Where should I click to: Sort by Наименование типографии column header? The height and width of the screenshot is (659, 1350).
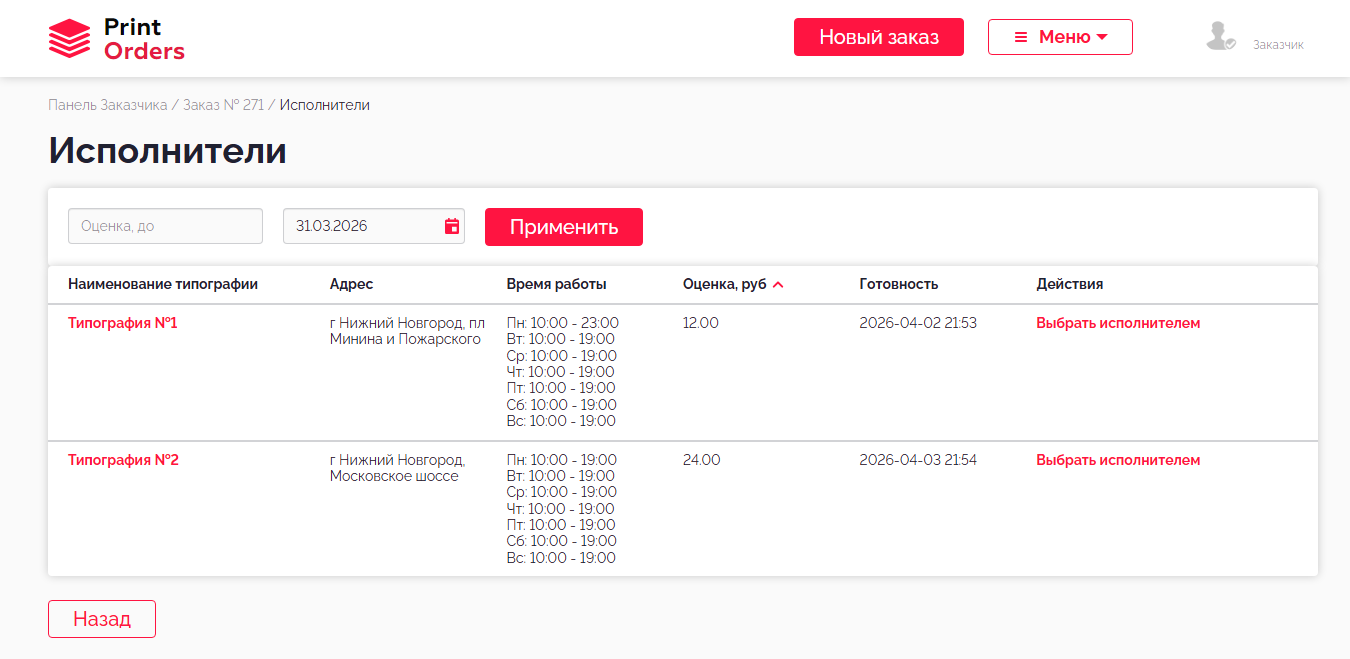[x=163, y=284]
